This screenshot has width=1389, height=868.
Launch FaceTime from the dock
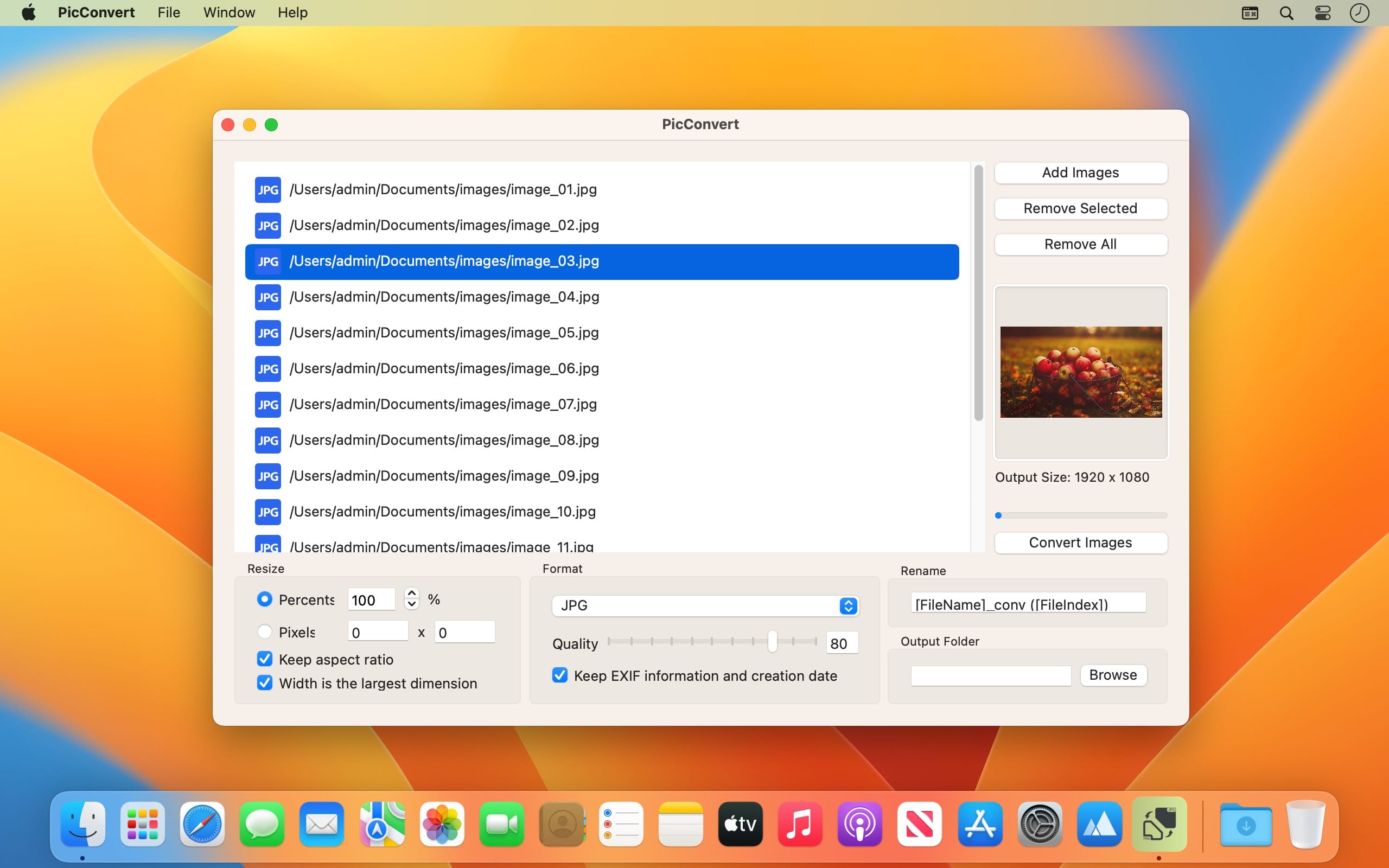[502, 825]
